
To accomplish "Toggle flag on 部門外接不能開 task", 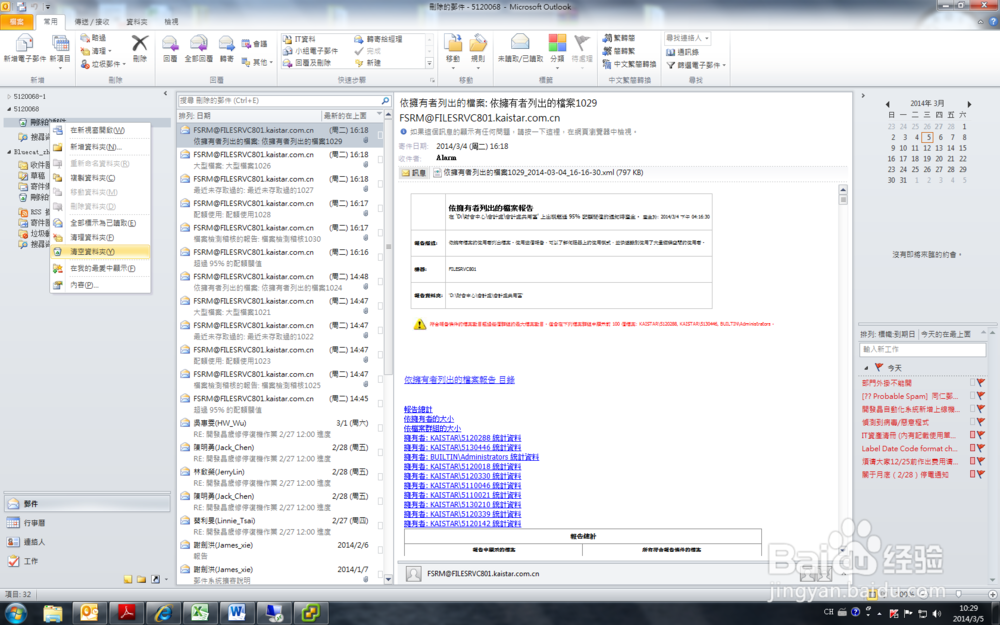I will pyautogui.click(x=981, y=383).
